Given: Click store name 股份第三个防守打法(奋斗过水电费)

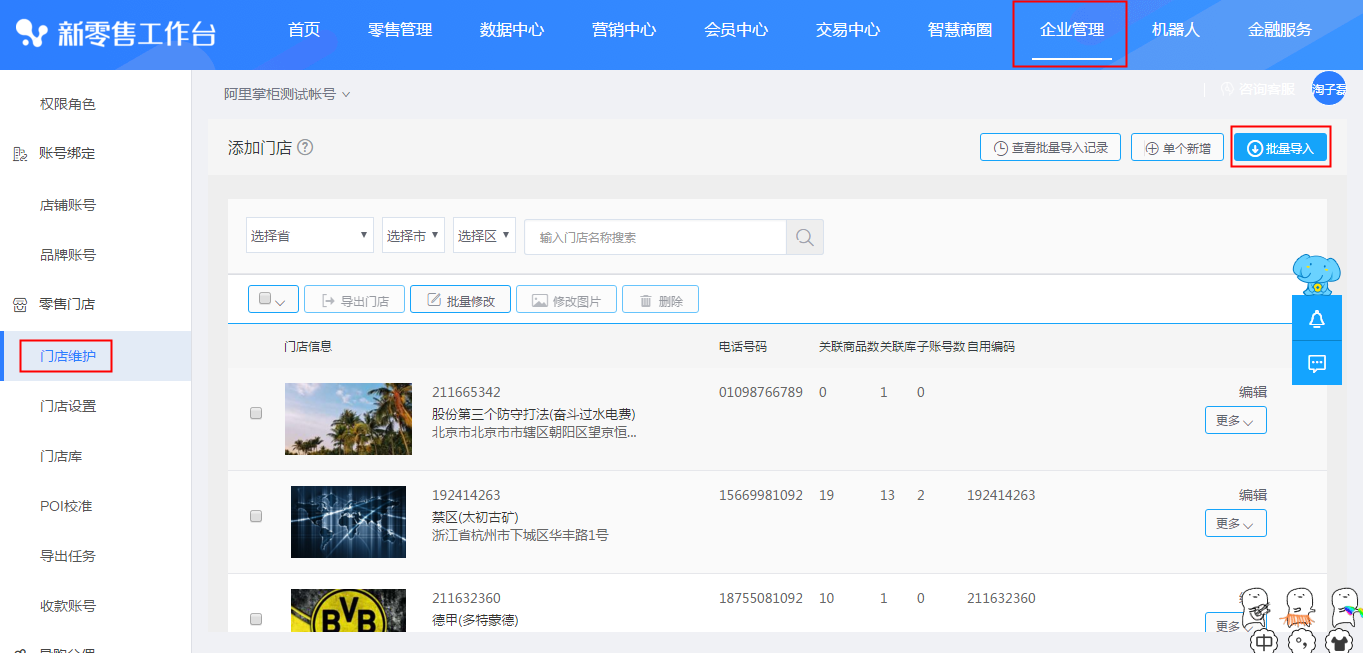Looking at the screenshot, I should tap(534, 414).
